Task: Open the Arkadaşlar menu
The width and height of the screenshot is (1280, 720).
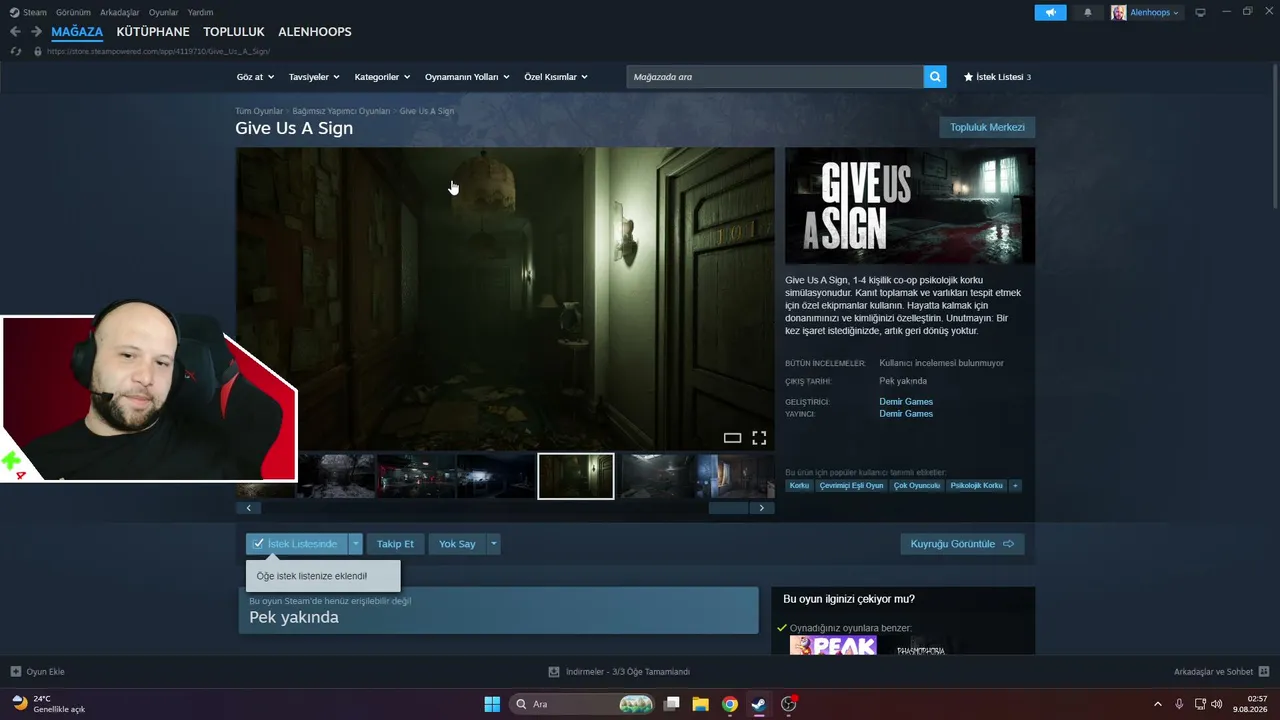Action: [x=120, y=13]
